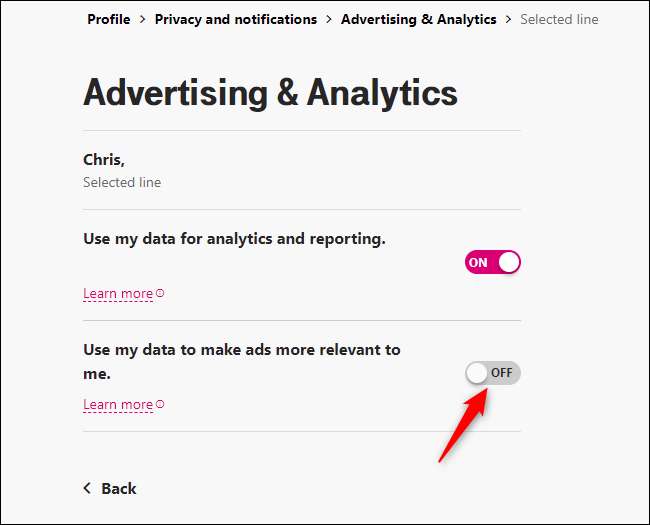650x525 pixels.
Task: Click the Back arrow chevron icon
Action: [x=88, y=488]
